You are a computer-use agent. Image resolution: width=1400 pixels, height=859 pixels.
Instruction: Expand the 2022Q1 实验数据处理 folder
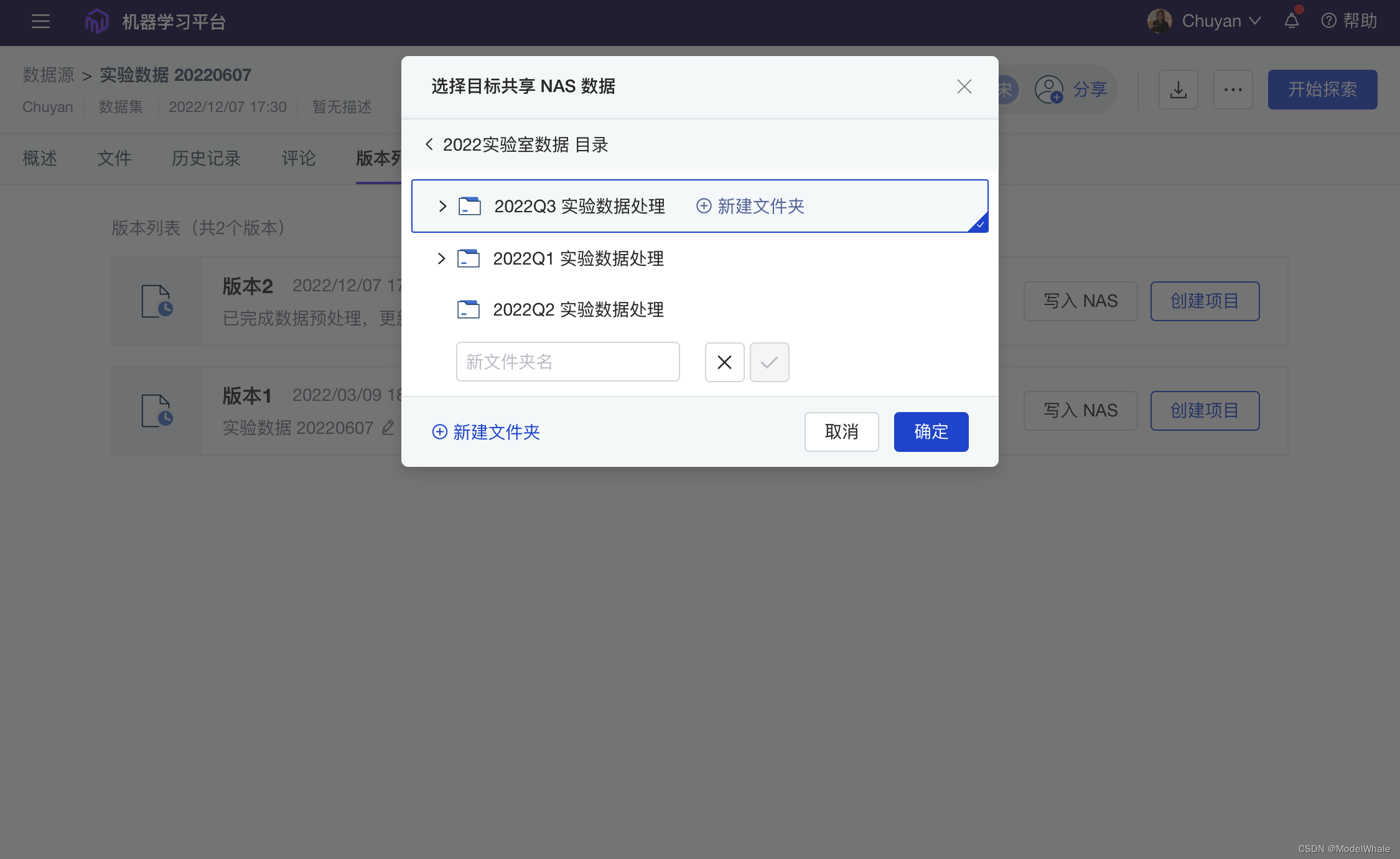[441, 258]
